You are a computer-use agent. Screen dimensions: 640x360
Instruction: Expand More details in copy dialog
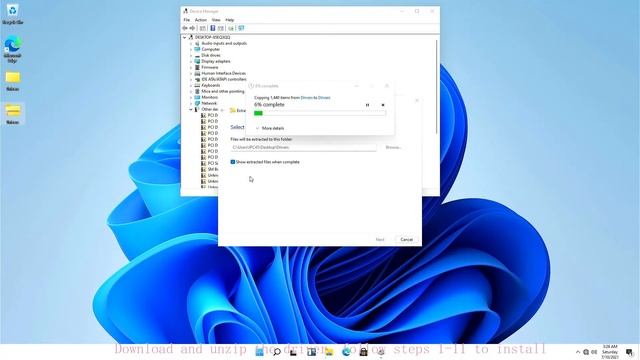270,128
